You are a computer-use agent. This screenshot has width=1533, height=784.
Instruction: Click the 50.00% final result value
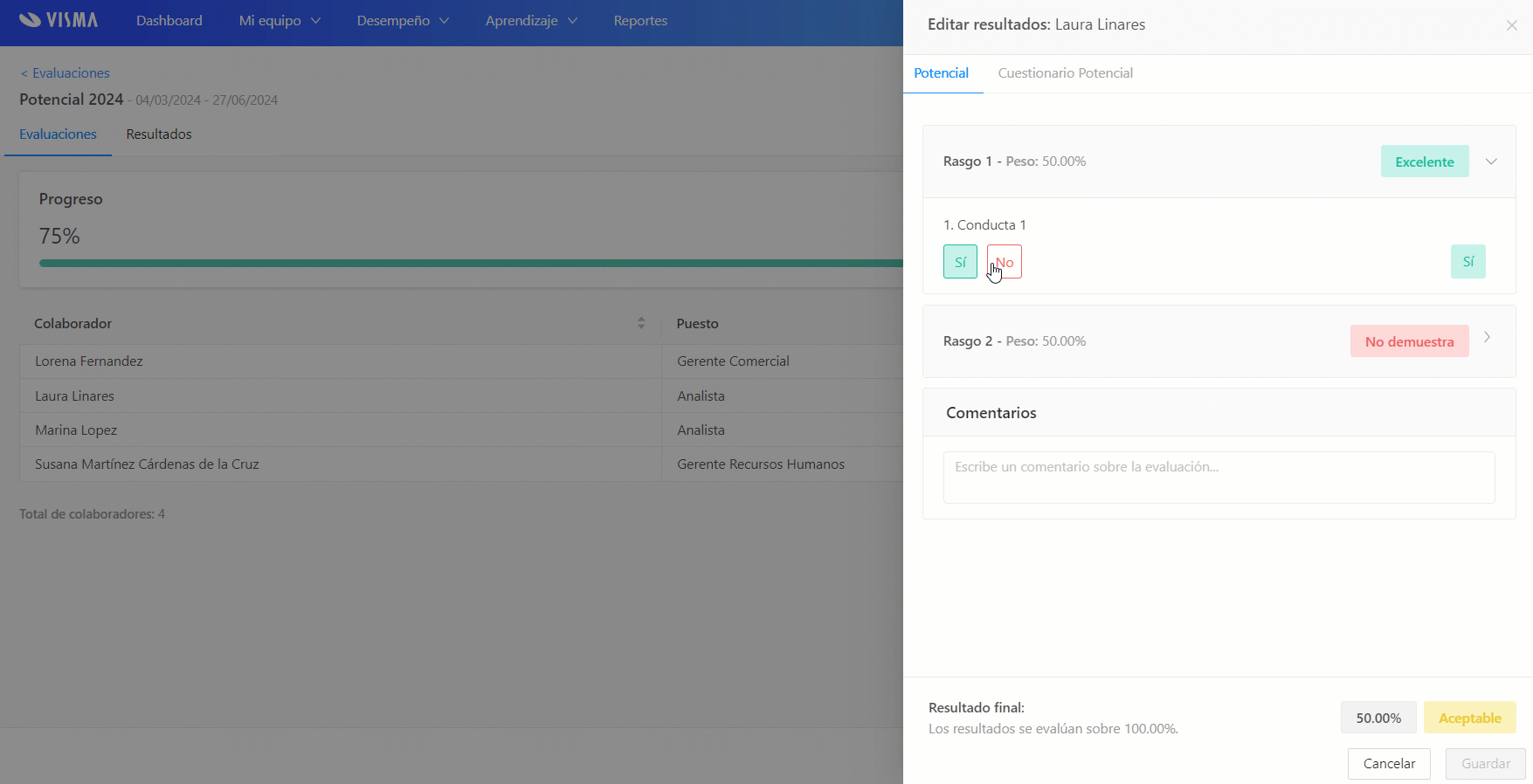(1378, 718)
